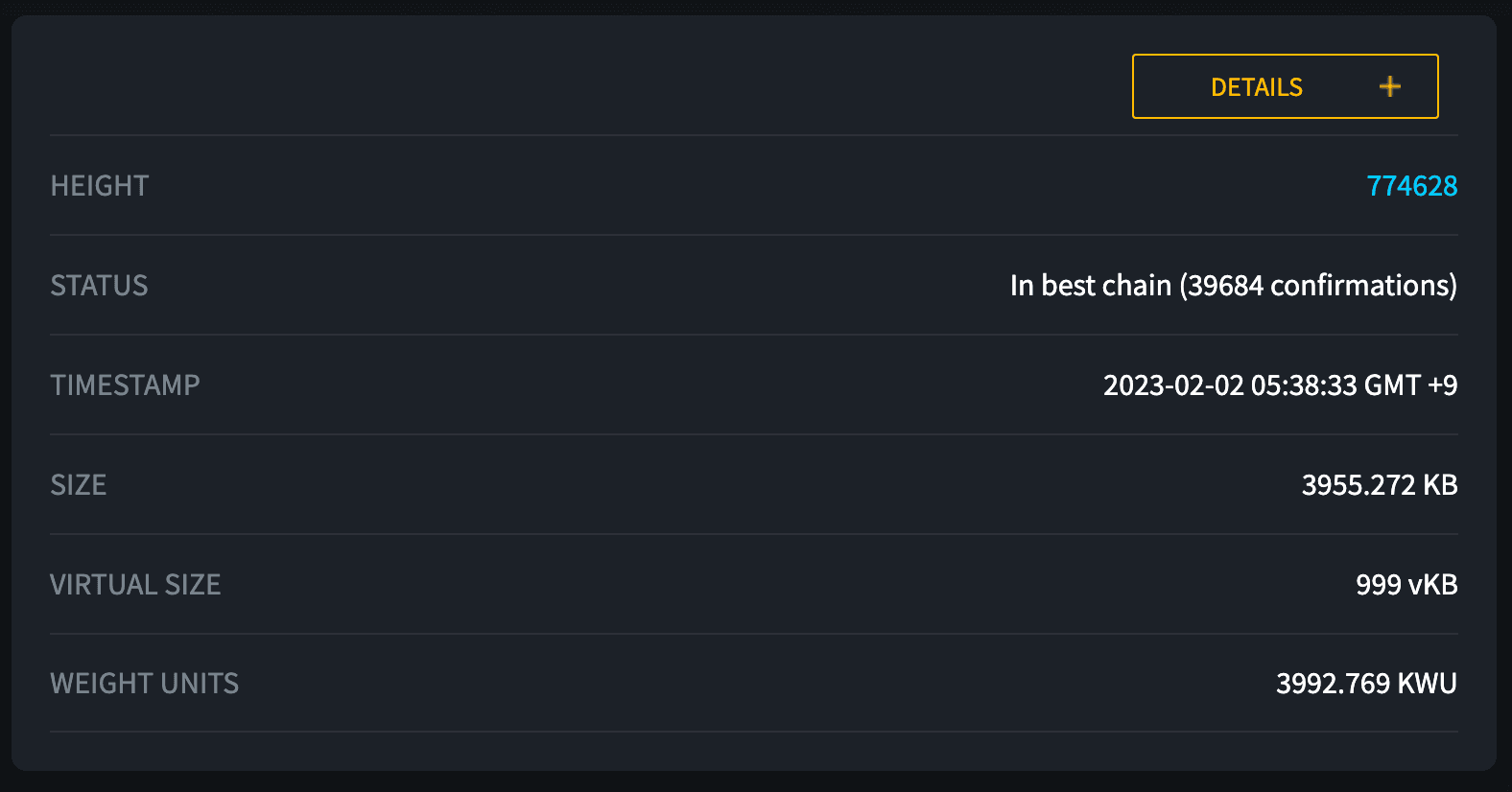Click the 39684 confirmations number

(x=1225, y=286)
